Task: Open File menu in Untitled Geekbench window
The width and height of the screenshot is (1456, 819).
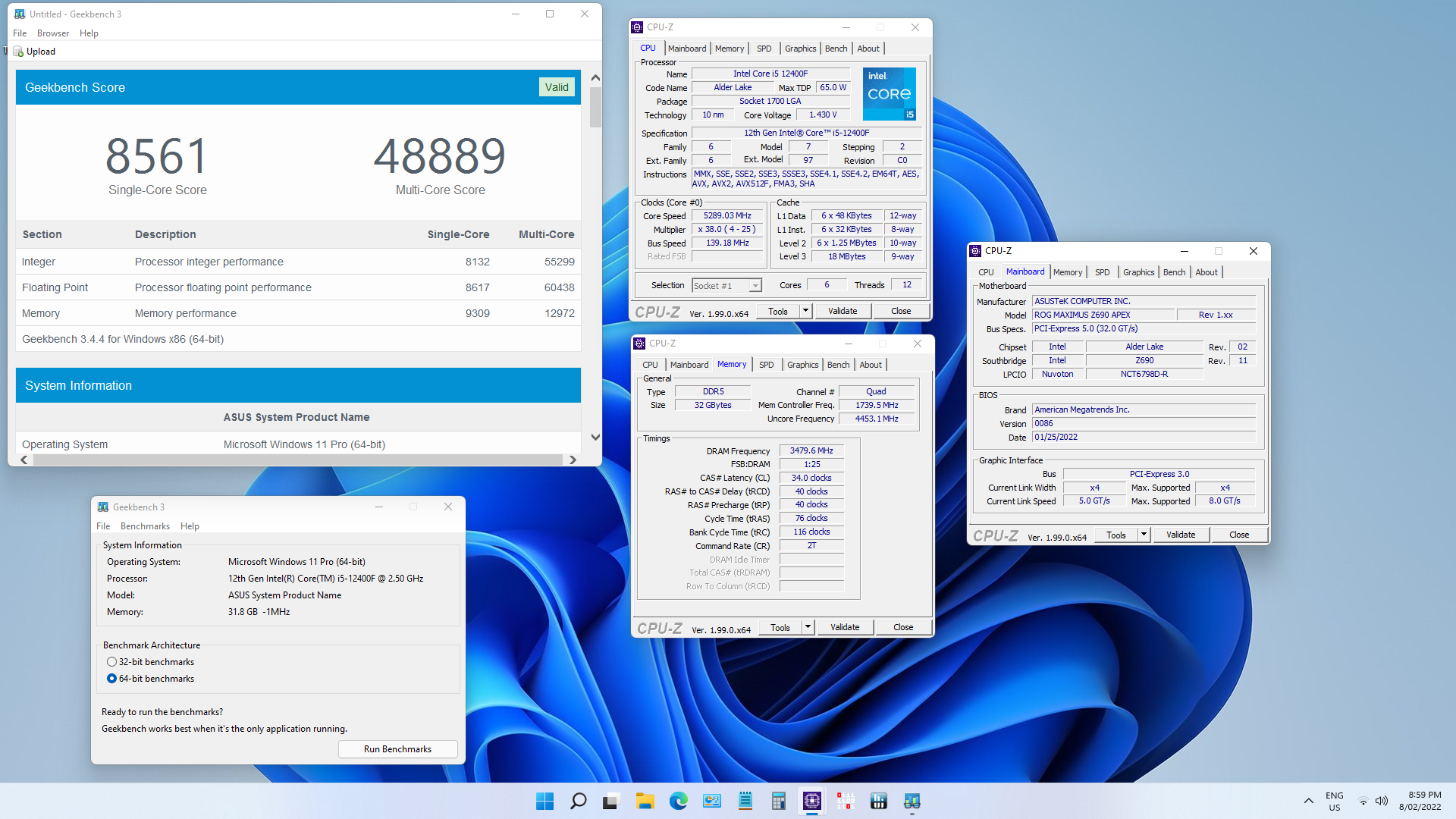Action: click(x=20, y=33)
